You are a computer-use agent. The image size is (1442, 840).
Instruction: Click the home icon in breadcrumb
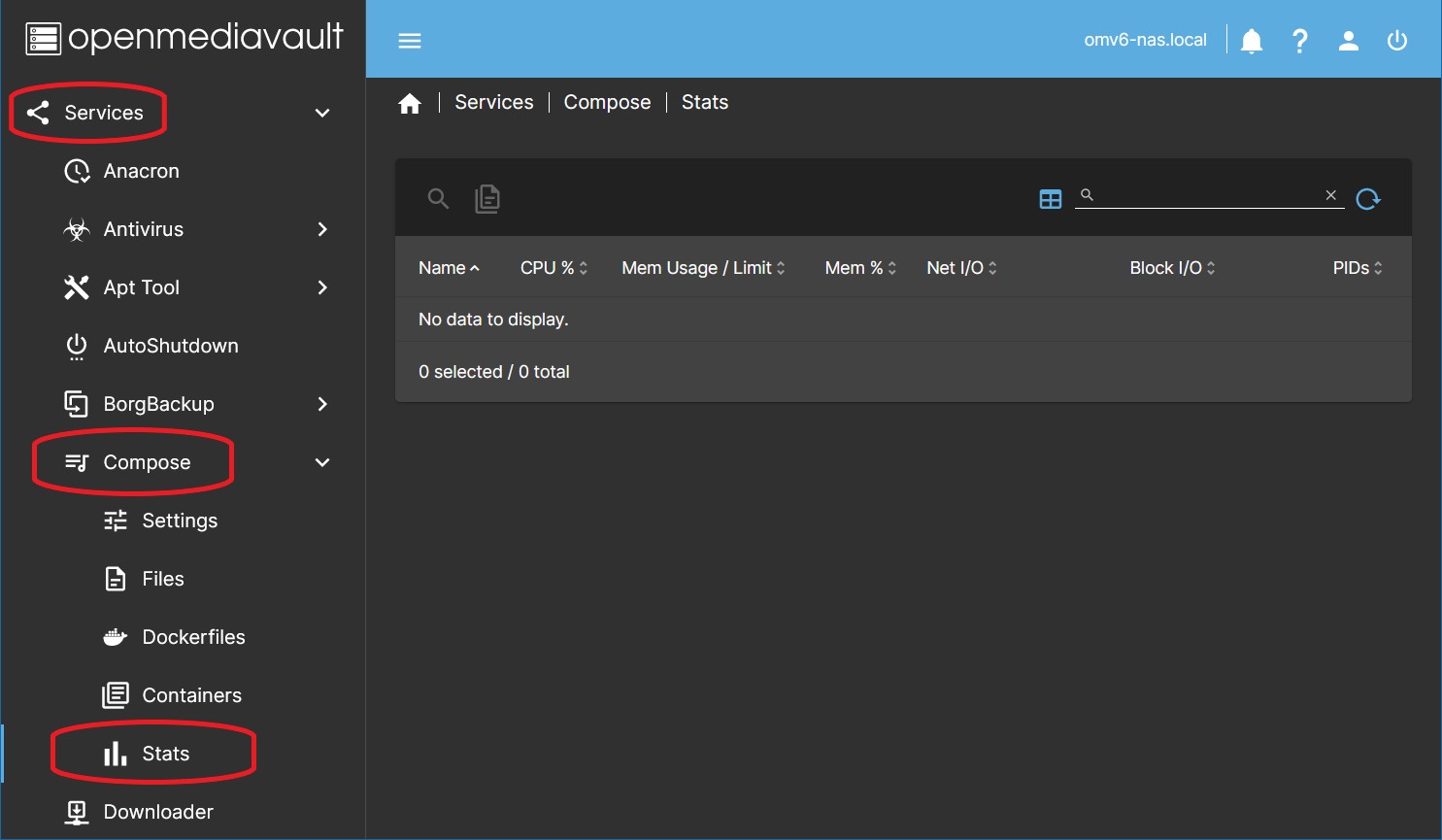tap(410, 104)
